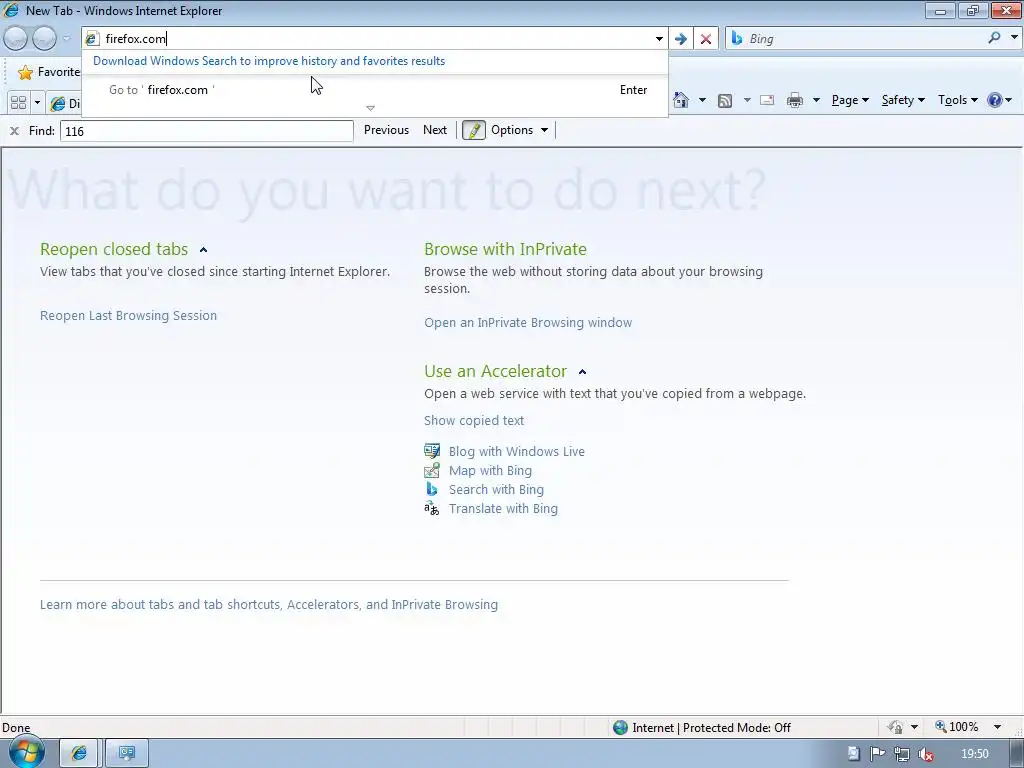Collapse the Use an Accelerator section
This screenshot has height=768, width=1024.
[x=583, y=372]
